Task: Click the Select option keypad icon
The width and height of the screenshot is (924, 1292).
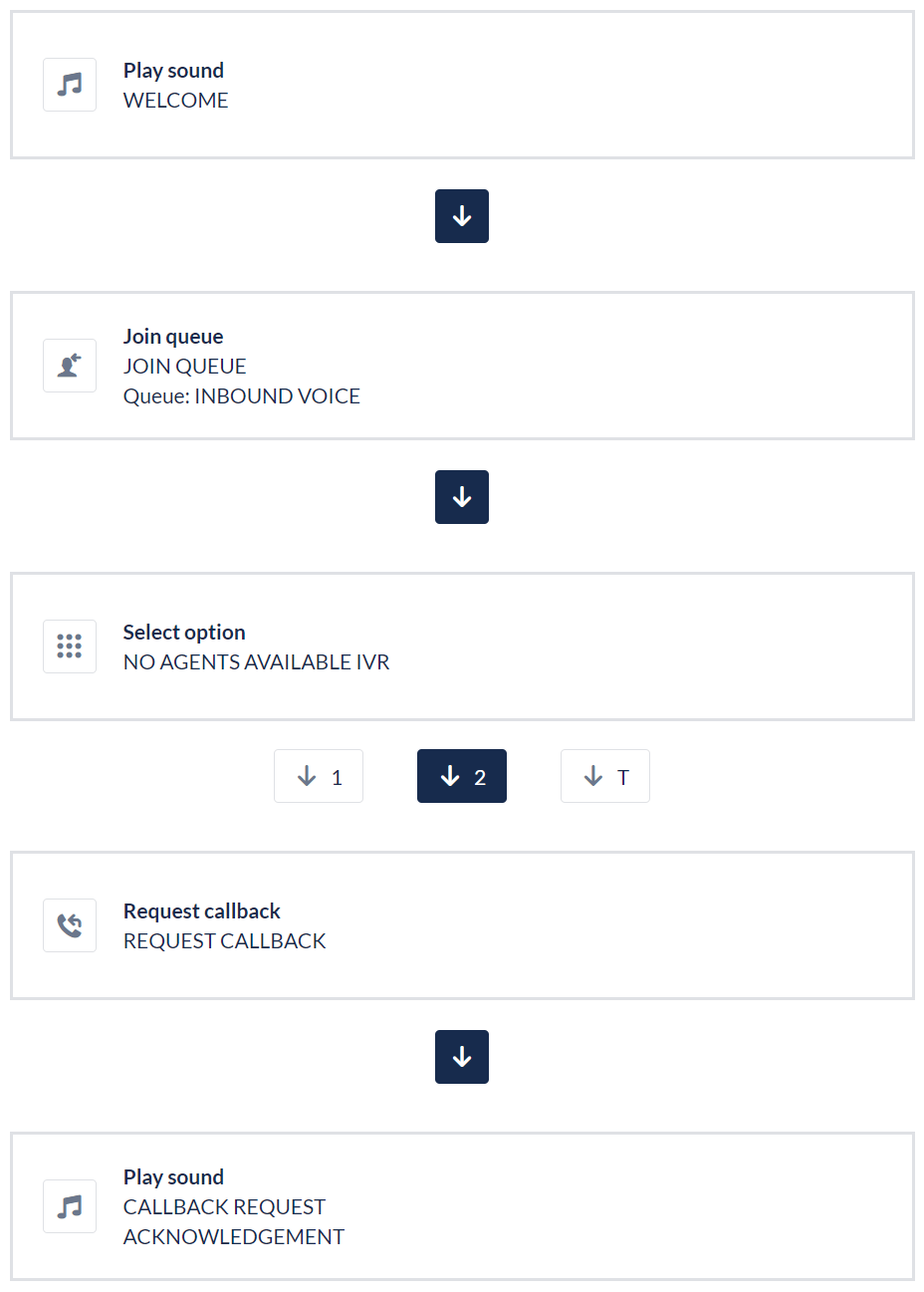Action: [x=70, y=646]
